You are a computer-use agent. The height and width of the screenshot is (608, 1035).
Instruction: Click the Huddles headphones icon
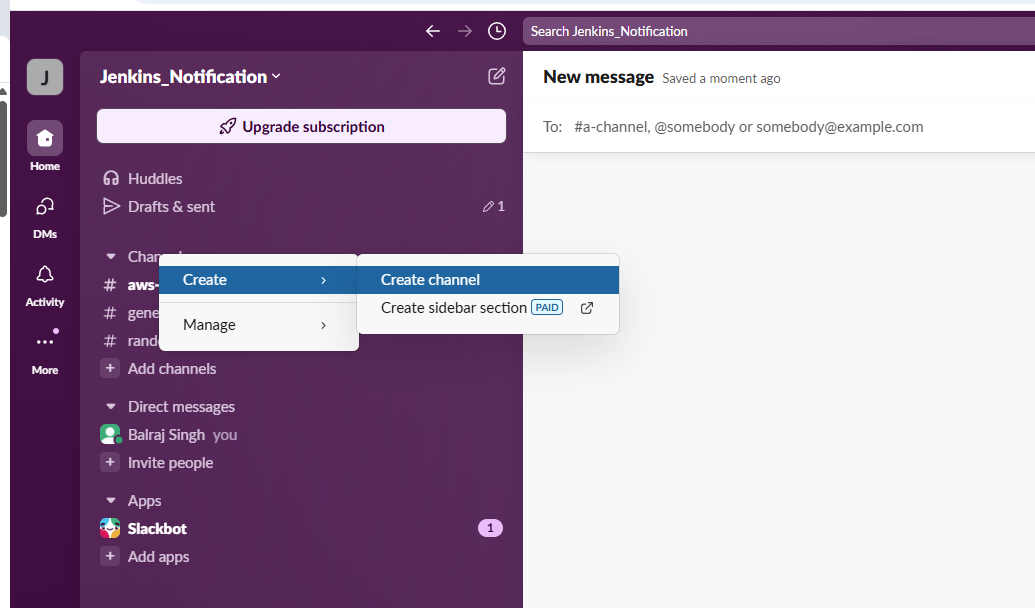coord(111,178)
